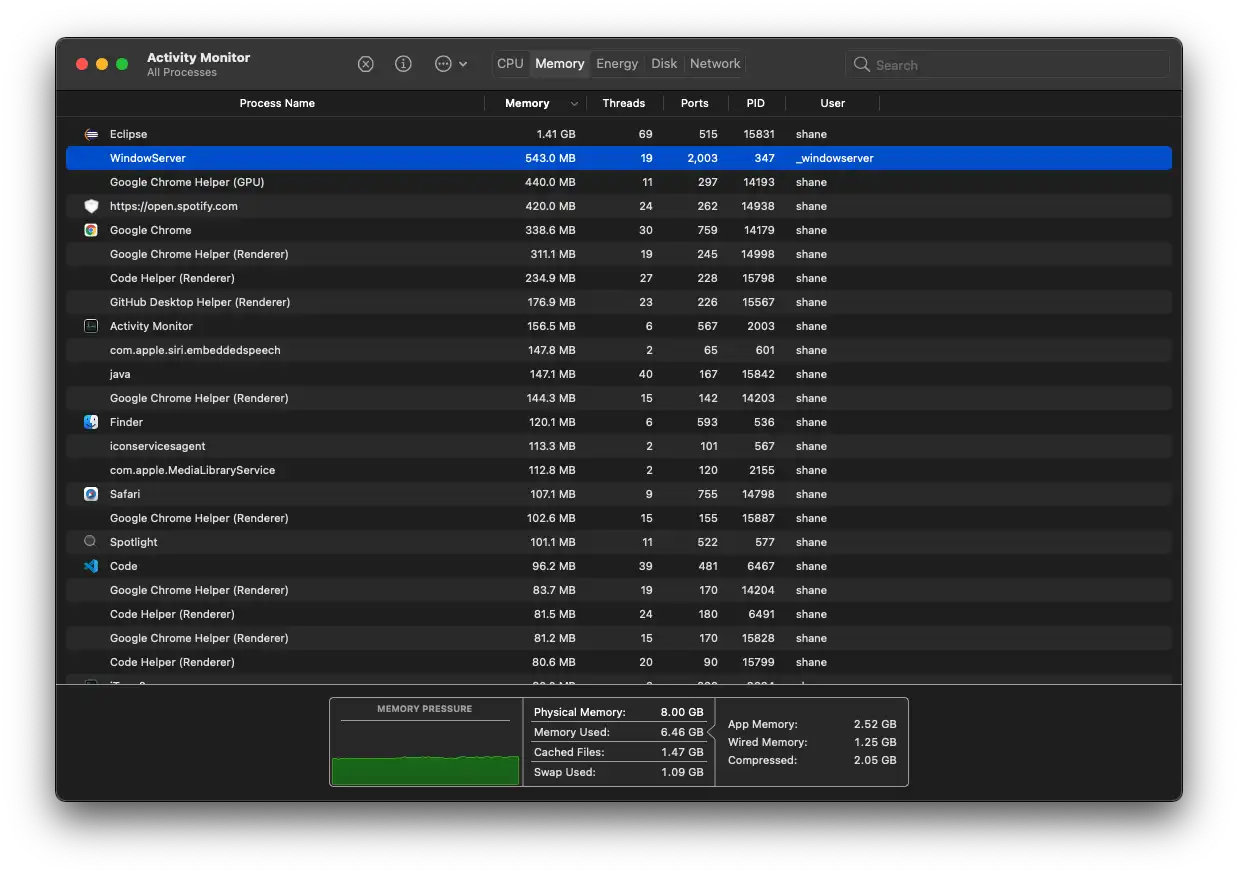Select the com.apple.siri.embeddedspeech process
The width and height of the screenshot is (1238, 875).
click(x=619, y=350)
